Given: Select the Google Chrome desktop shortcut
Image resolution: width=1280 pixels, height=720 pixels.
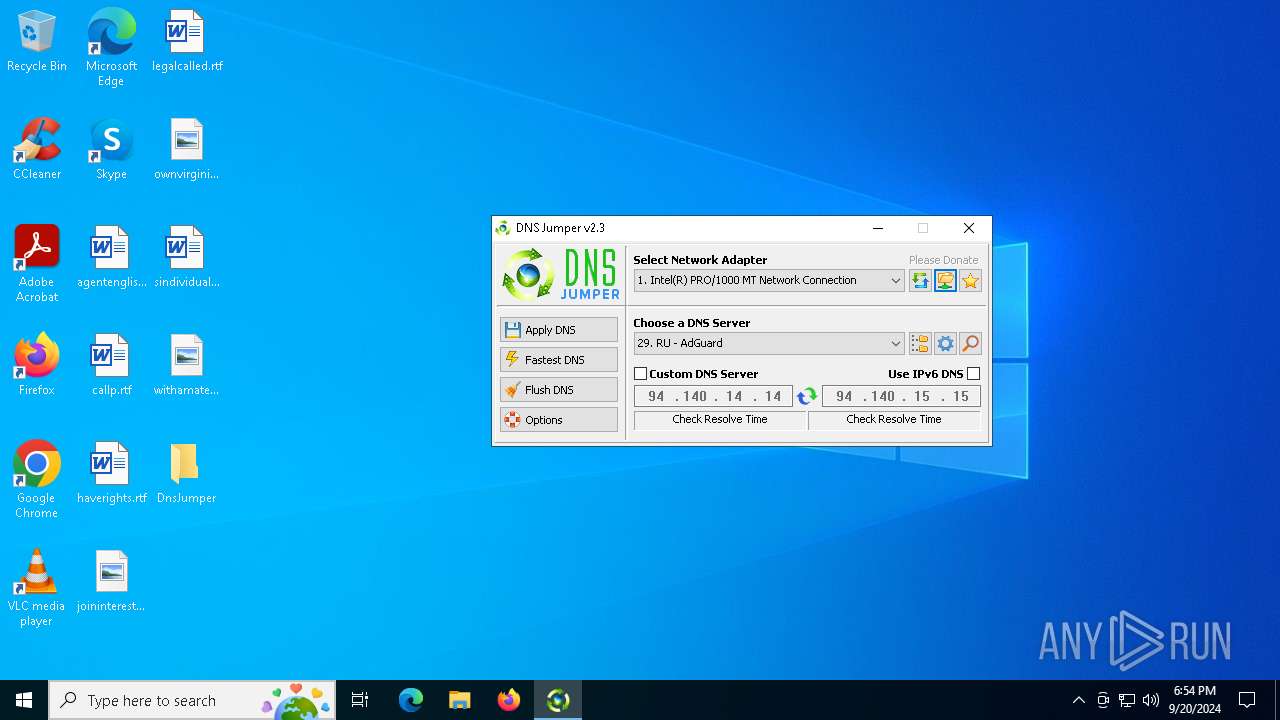Looking at the screenshot, I should tap(37, 480).
